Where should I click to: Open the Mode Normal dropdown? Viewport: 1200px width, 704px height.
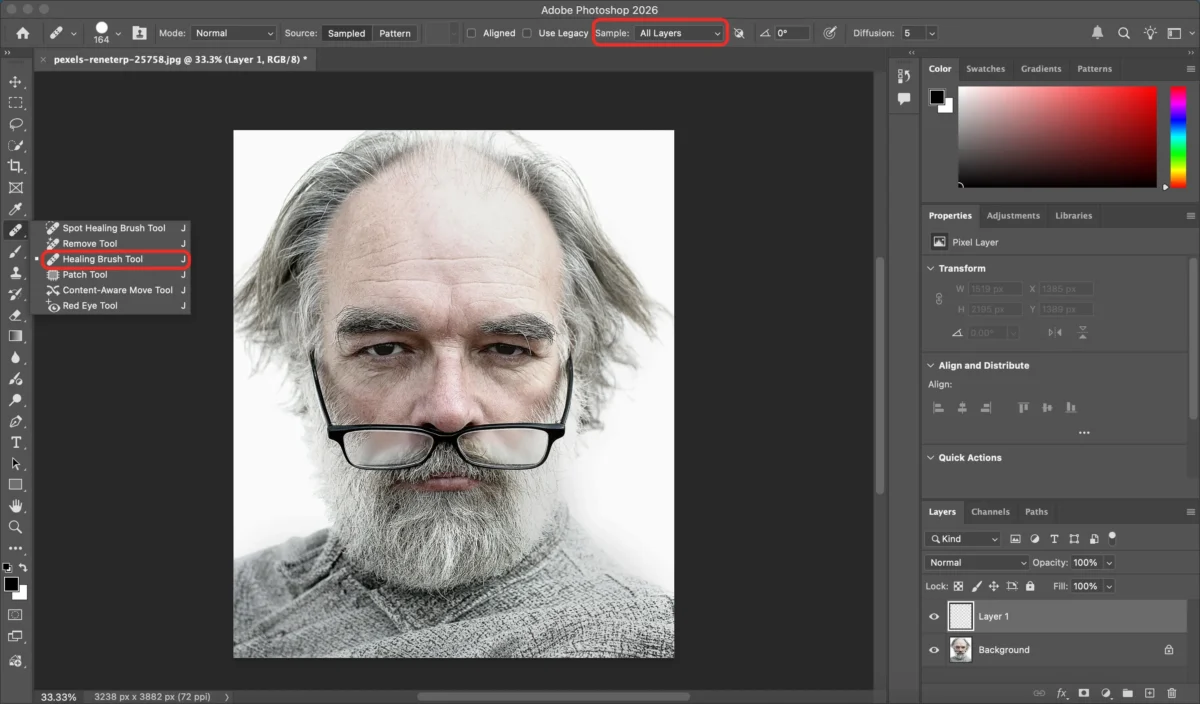[234, 33]
